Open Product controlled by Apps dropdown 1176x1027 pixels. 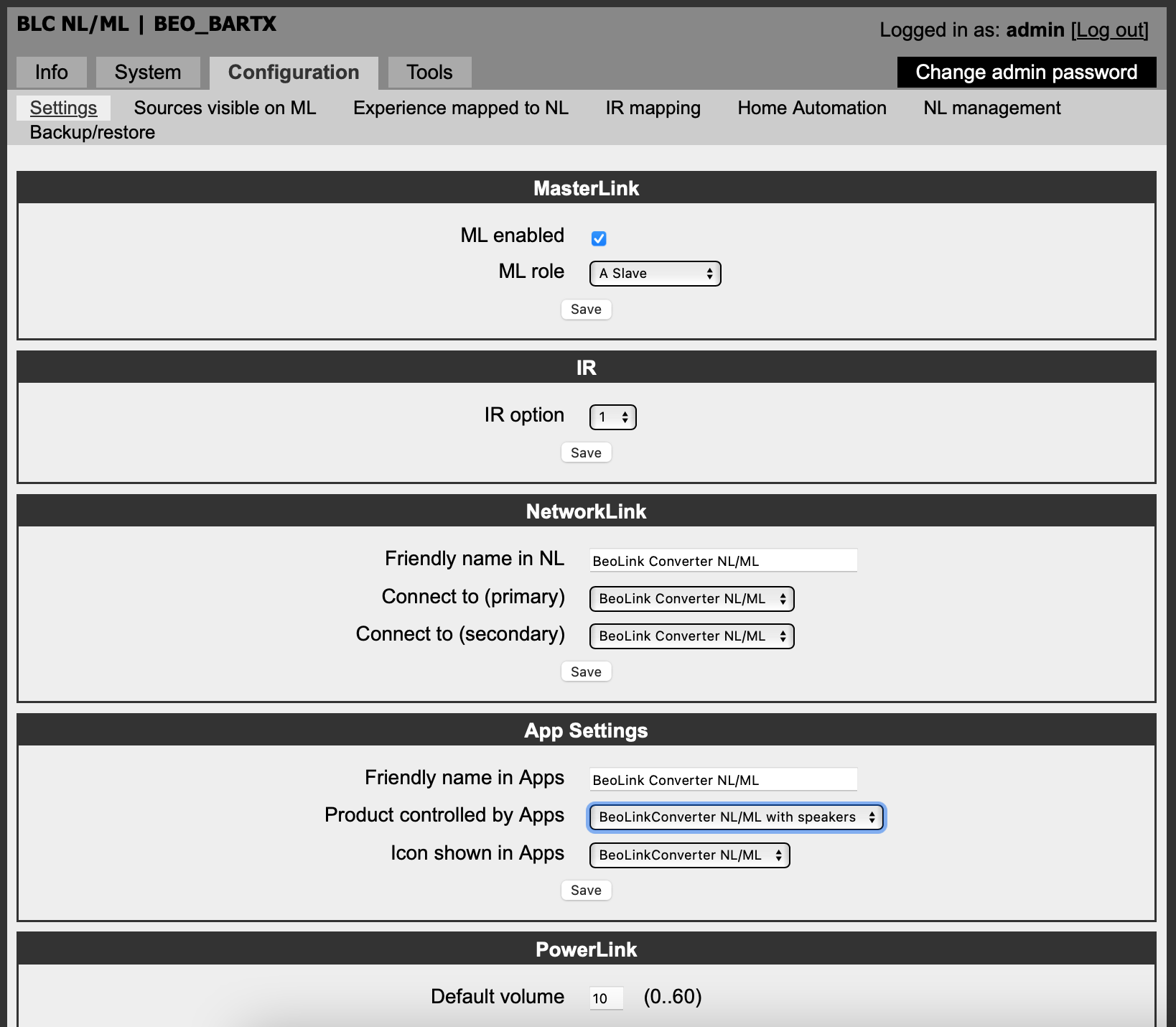click(x=736, y=817)
